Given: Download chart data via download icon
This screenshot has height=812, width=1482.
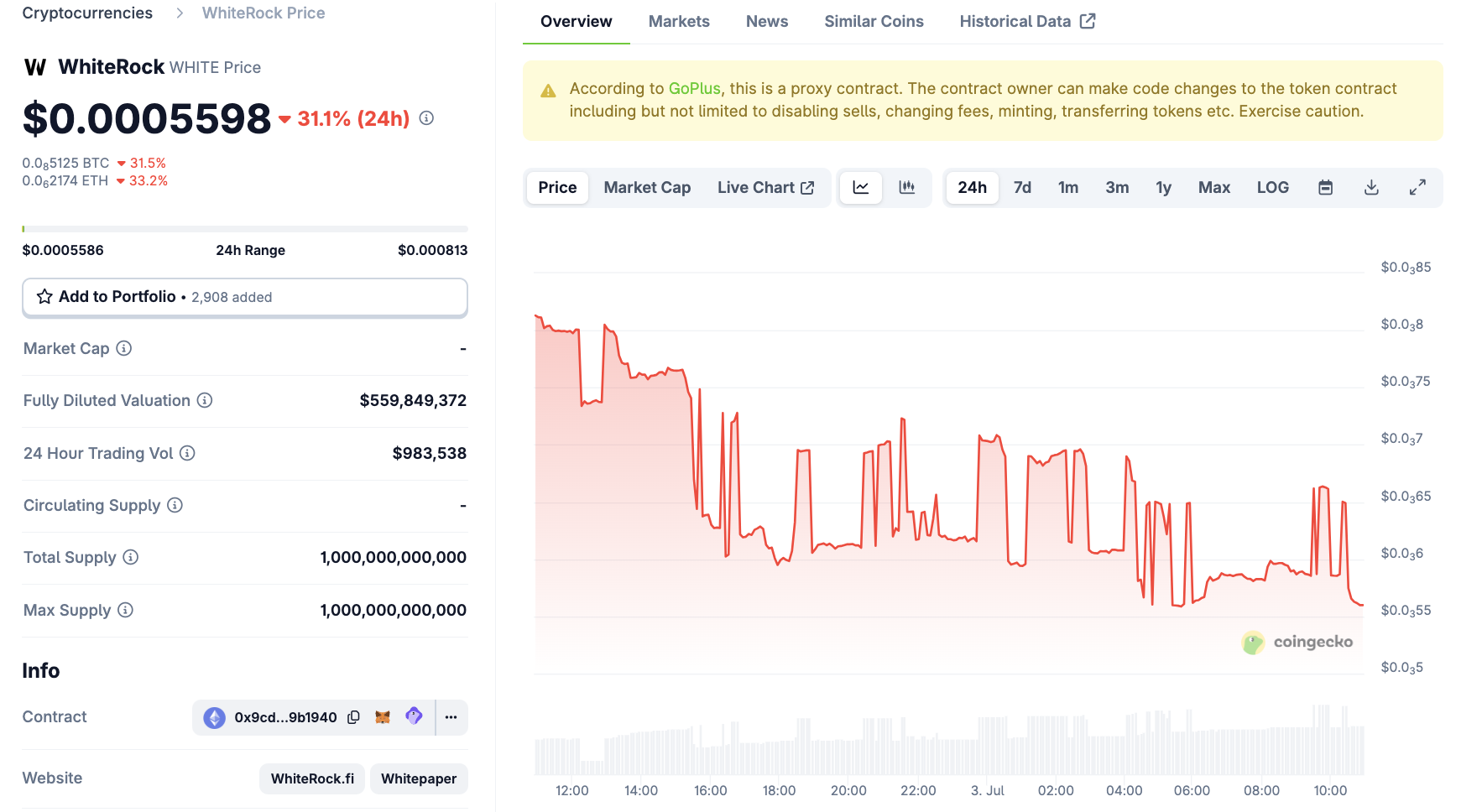Looking at the screenshot, I should pos(1371,188).
